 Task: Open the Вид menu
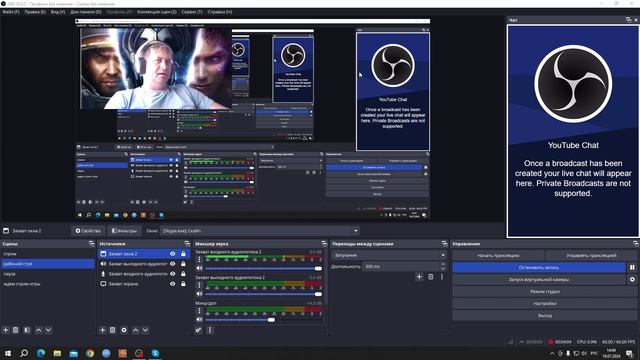point(58,12)
